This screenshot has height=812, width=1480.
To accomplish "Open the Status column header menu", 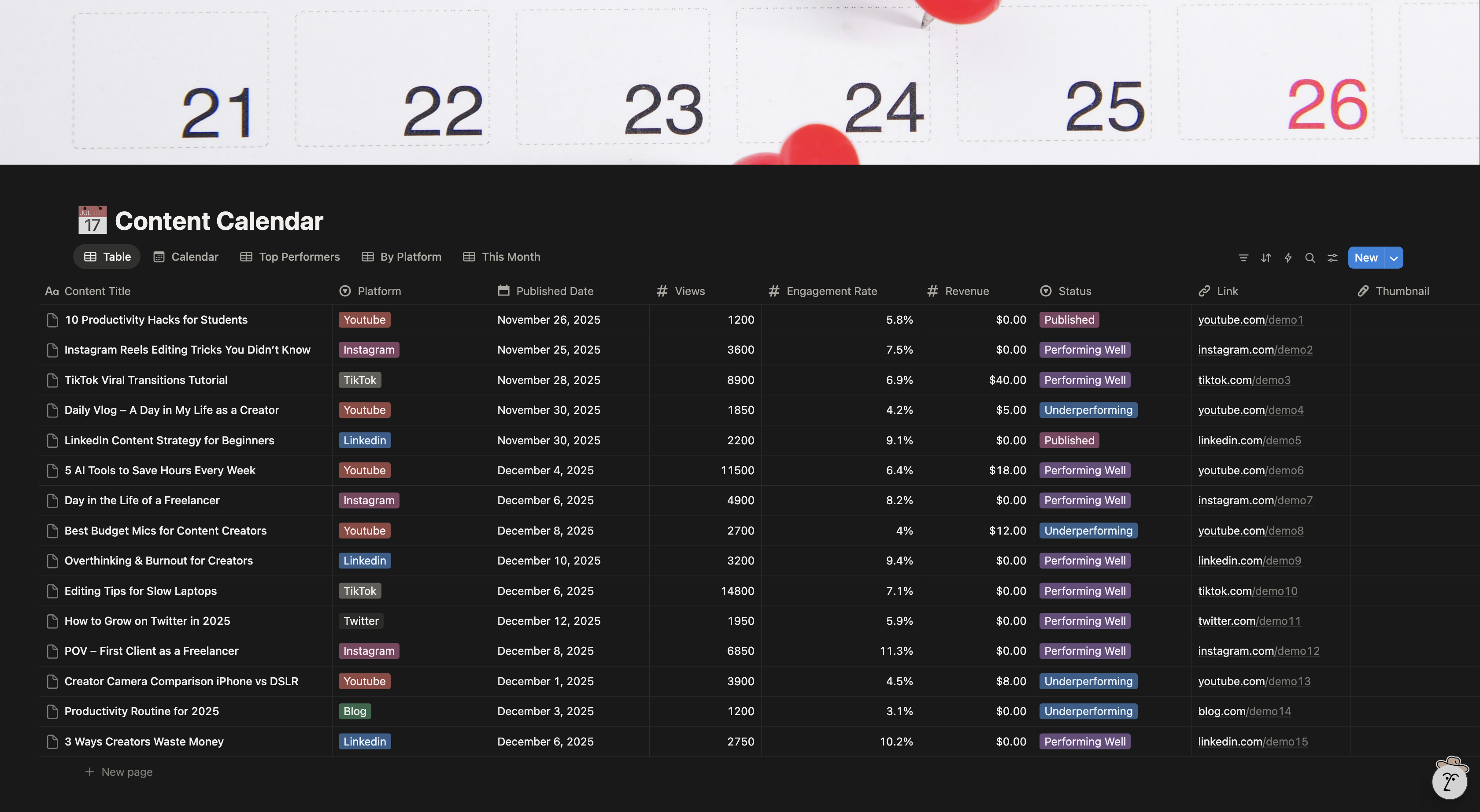I will tap(1074, 291).
